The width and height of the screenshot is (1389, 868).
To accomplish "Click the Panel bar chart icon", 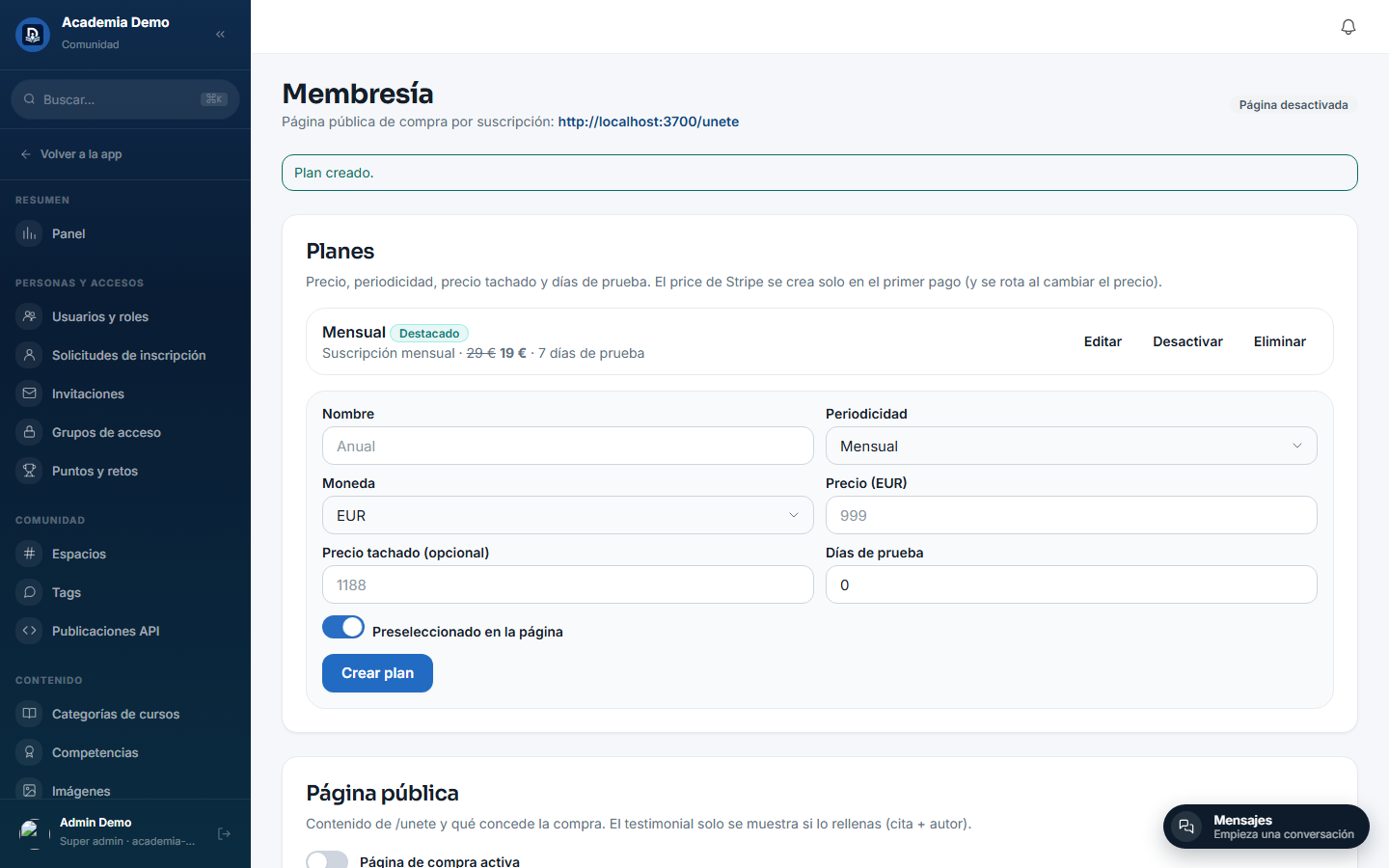I will coord(30,233).
